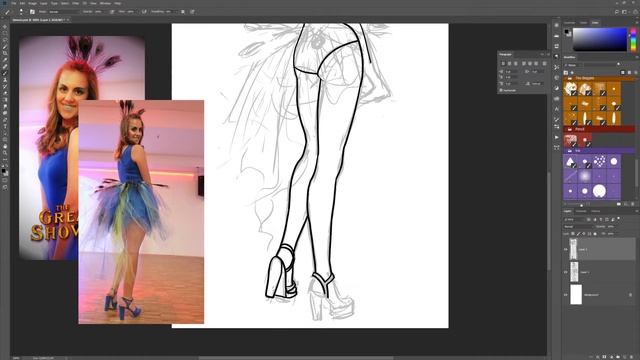The width and height of the screenshot is (640, 360).
Task: Open the brush Mode dropdown in options bar
Action: coord(63,12)
